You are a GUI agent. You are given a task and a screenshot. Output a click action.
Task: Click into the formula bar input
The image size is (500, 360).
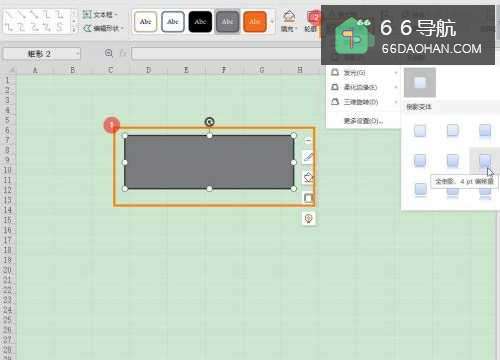coord(226,54)
